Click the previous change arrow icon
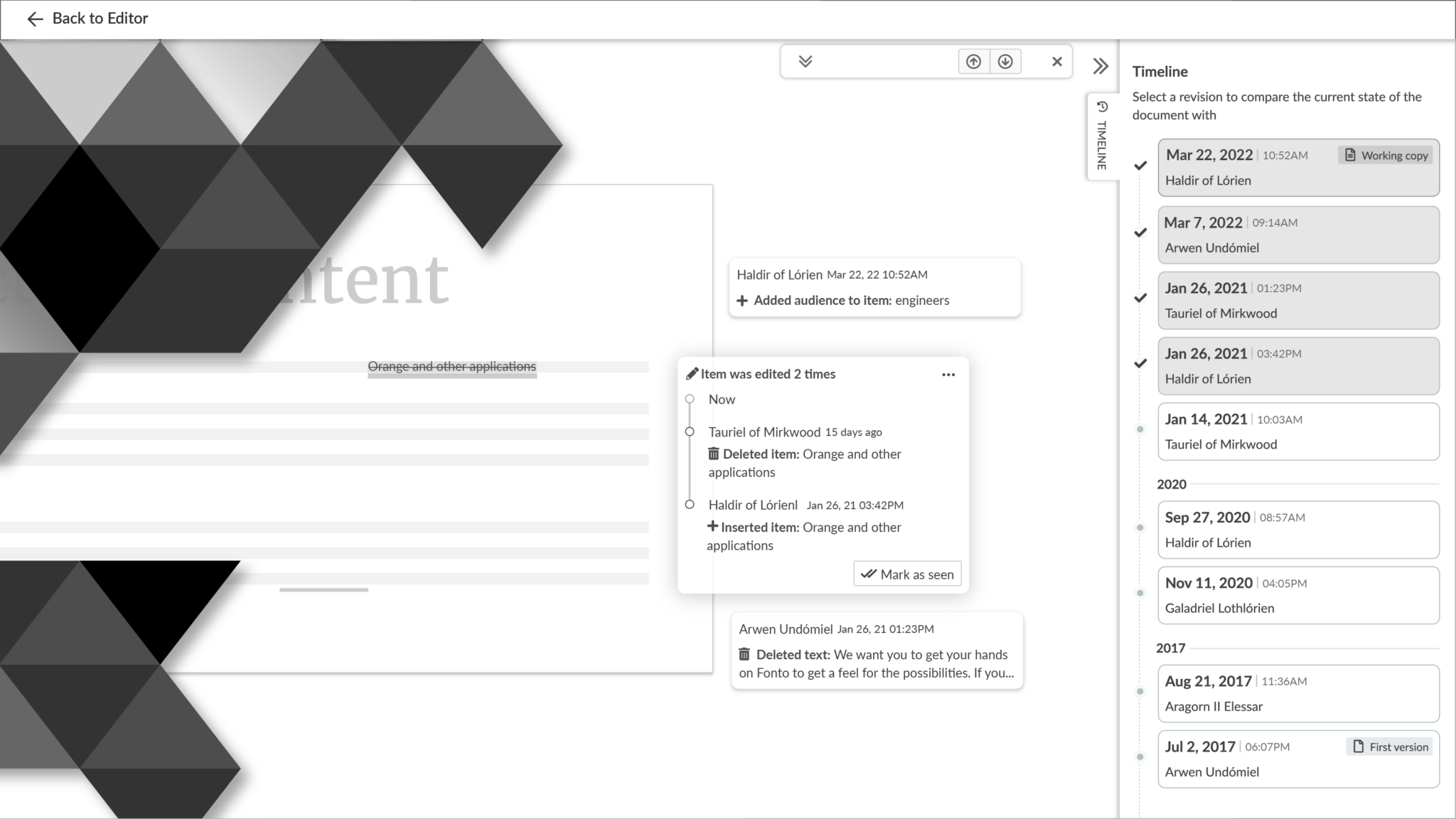Image resolution: width=1456 pixels, height=819 pixels. pyautogui.click(x=974, y=61)
